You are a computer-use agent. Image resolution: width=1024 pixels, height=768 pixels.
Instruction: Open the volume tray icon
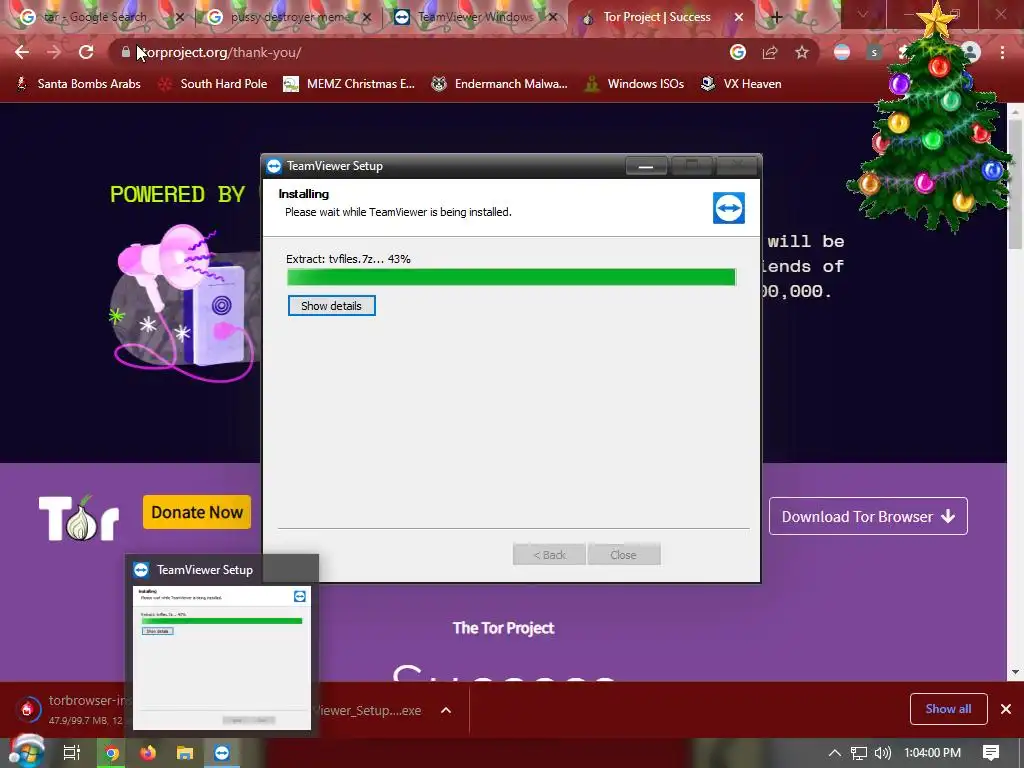click(x=882, y=753)
